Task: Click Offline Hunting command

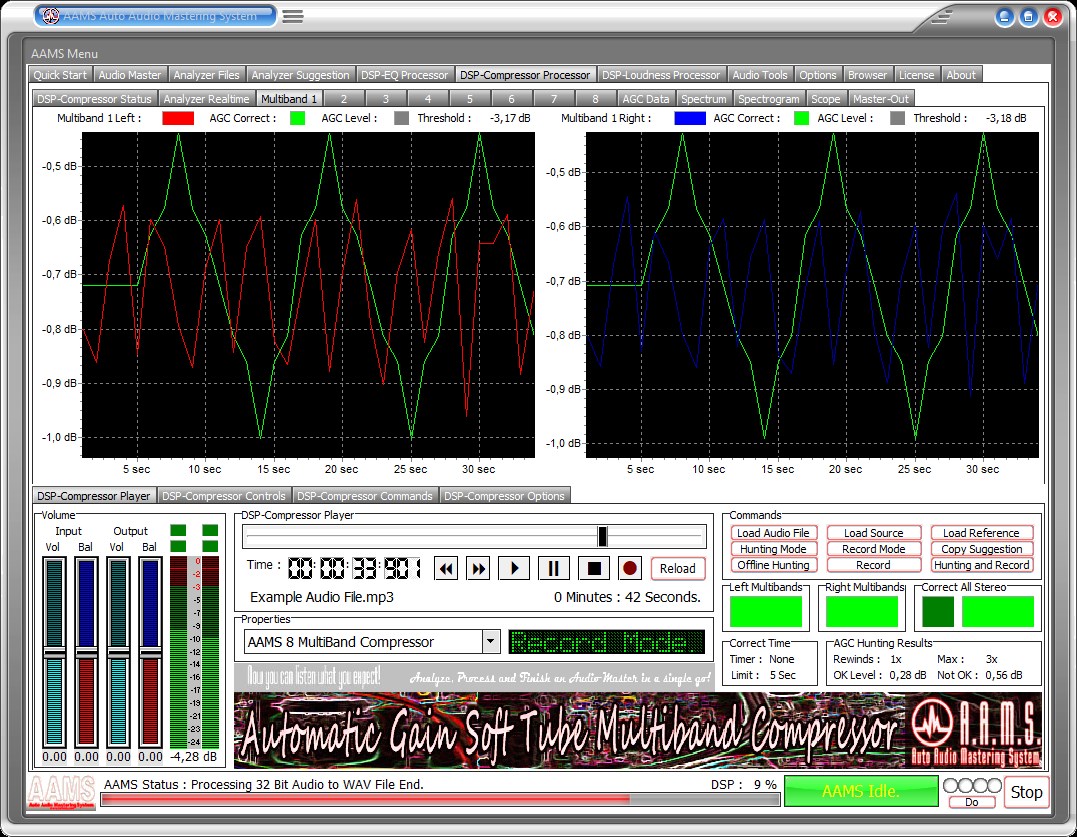Action: pyautogui.click(x=773, y=564)
